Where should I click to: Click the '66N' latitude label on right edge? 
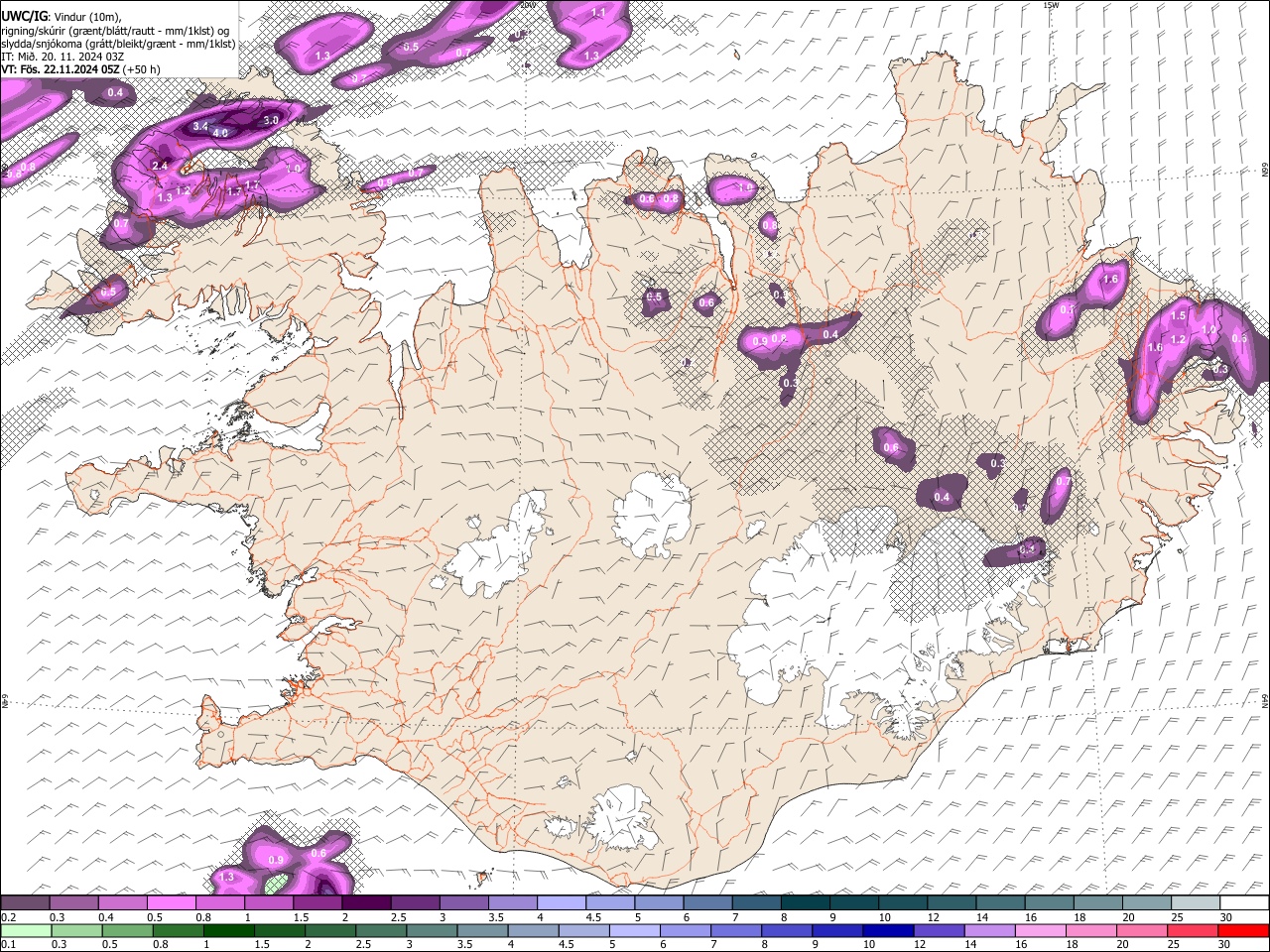[x=1265, y=171]
